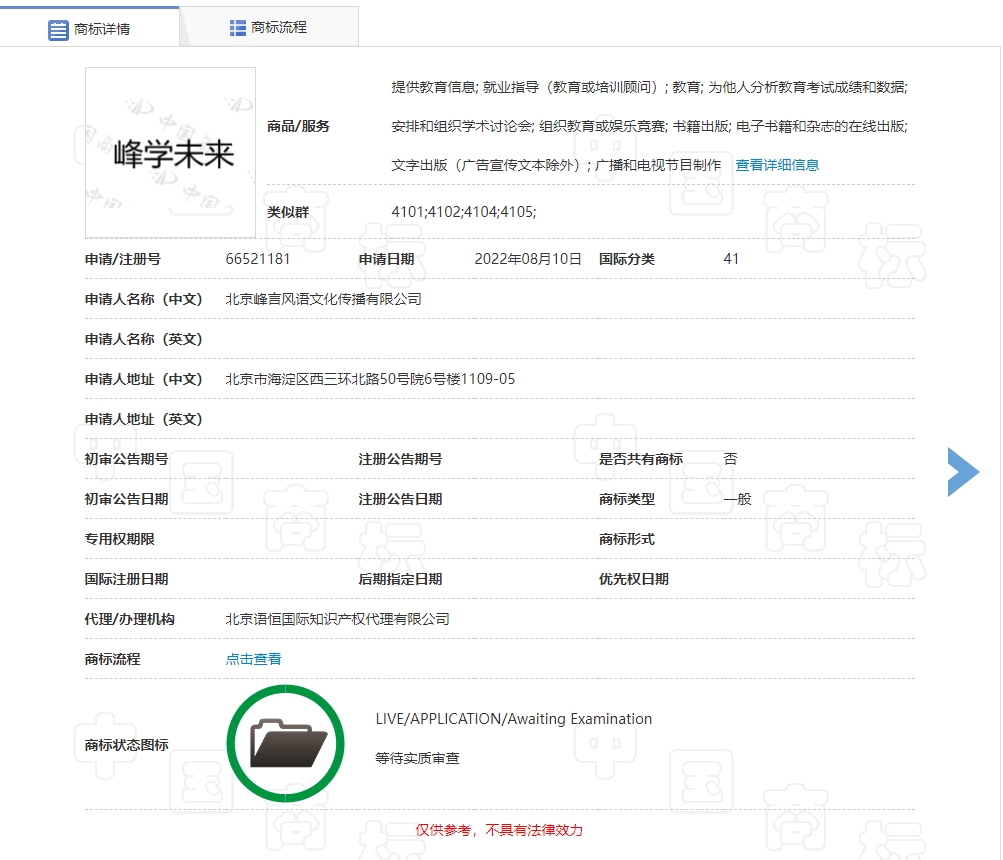Click the green folder status icon
The image size is (1003, 860).
click(x=285, y=744)
